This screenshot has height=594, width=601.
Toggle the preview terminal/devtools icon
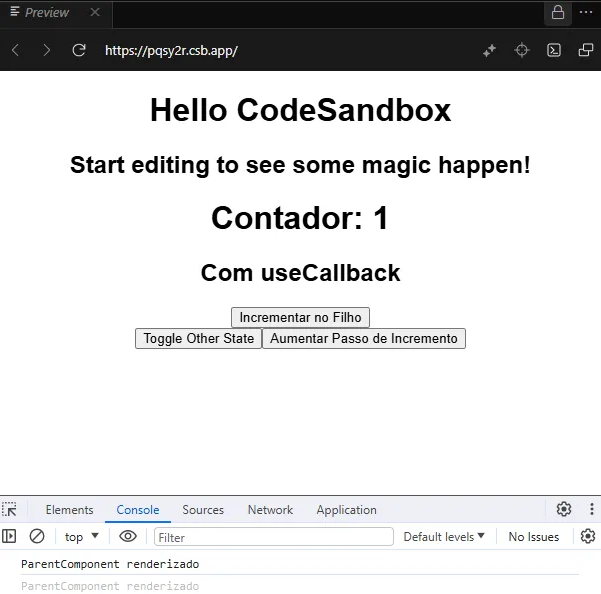(554, 51)
